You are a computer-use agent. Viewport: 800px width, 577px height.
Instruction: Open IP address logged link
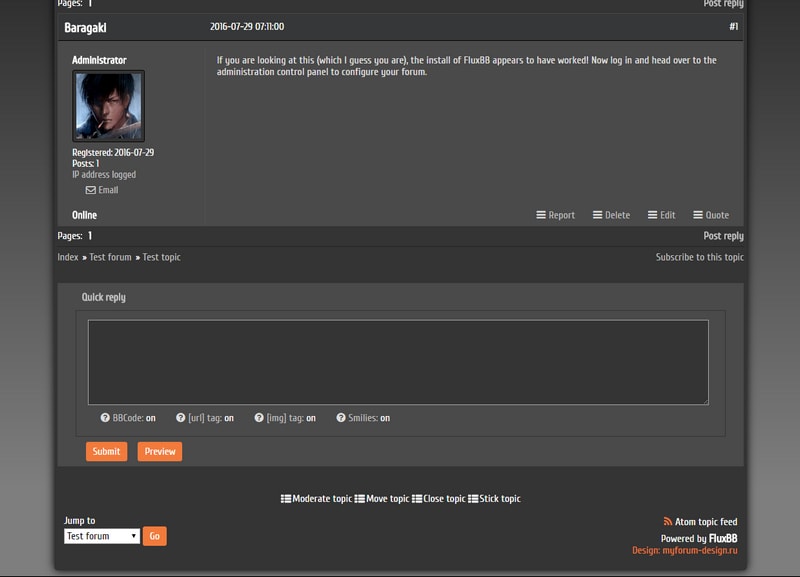(x=104, y=174)
